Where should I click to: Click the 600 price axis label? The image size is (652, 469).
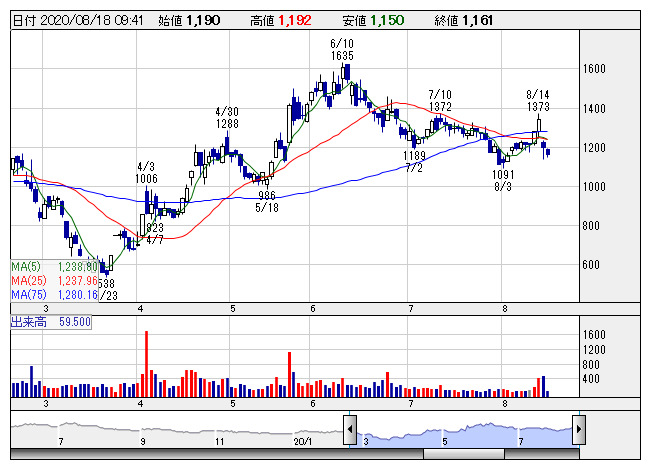[591, 265]
